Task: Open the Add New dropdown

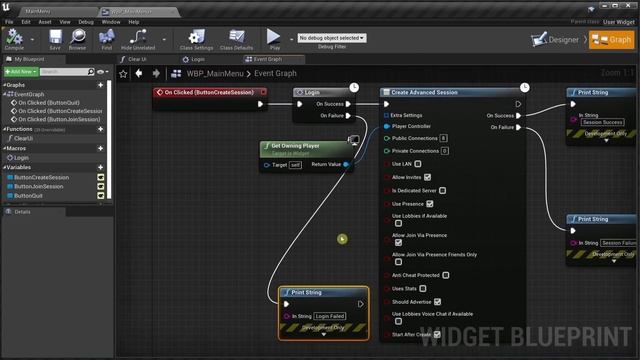Action: pos(21,72)
